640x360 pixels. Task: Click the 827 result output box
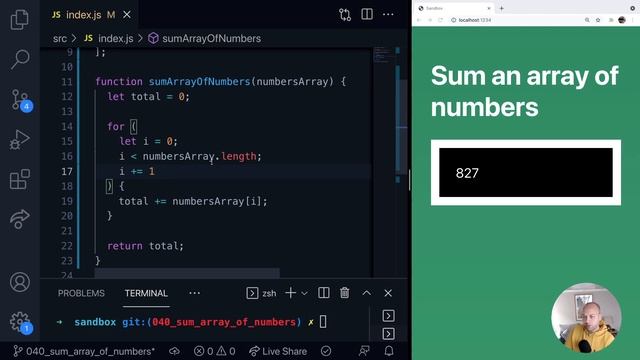pyautogui.click(x=526, y=173)
